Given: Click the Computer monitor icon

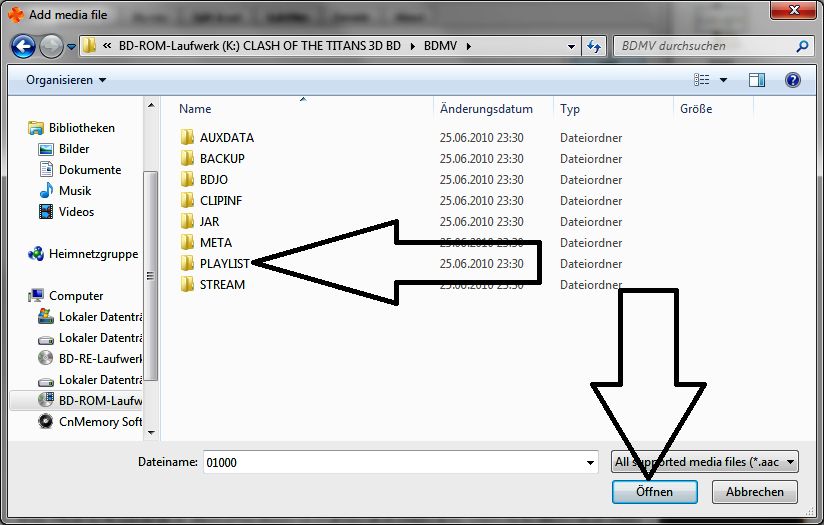Looking at the screenshot, I should 36,296.
